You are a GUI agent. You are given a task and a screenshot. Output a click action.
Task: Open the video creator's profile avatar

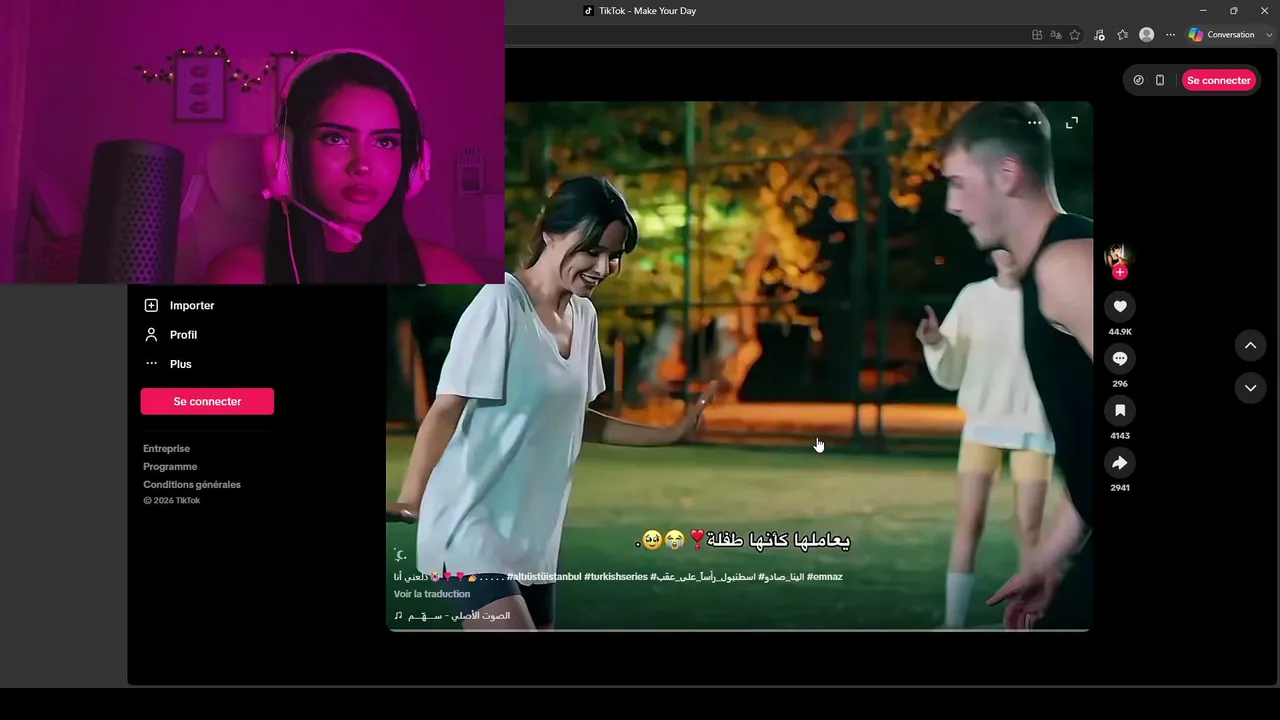(1118, 255)
